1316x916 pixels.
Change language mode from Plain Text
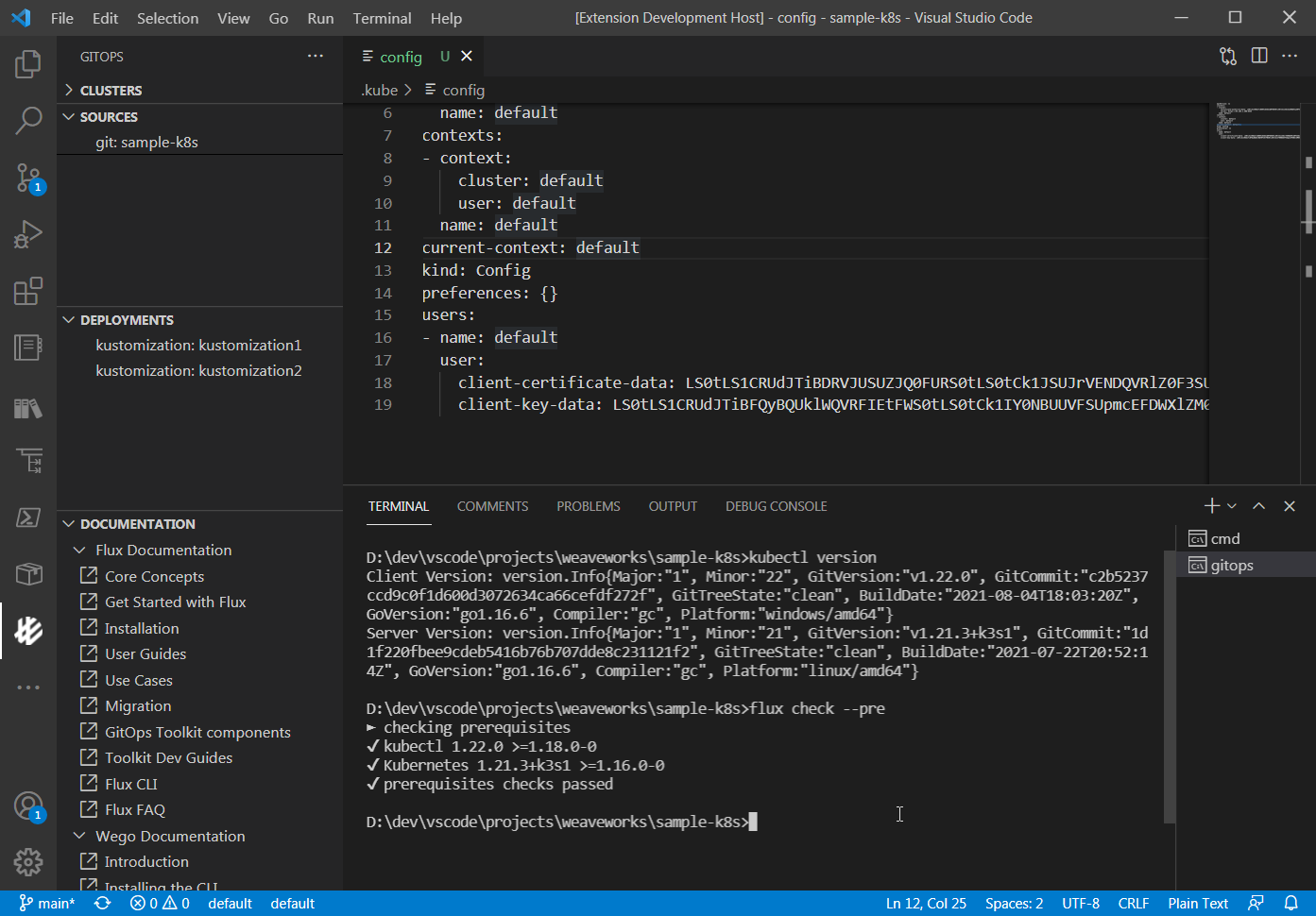[1198, 904]
